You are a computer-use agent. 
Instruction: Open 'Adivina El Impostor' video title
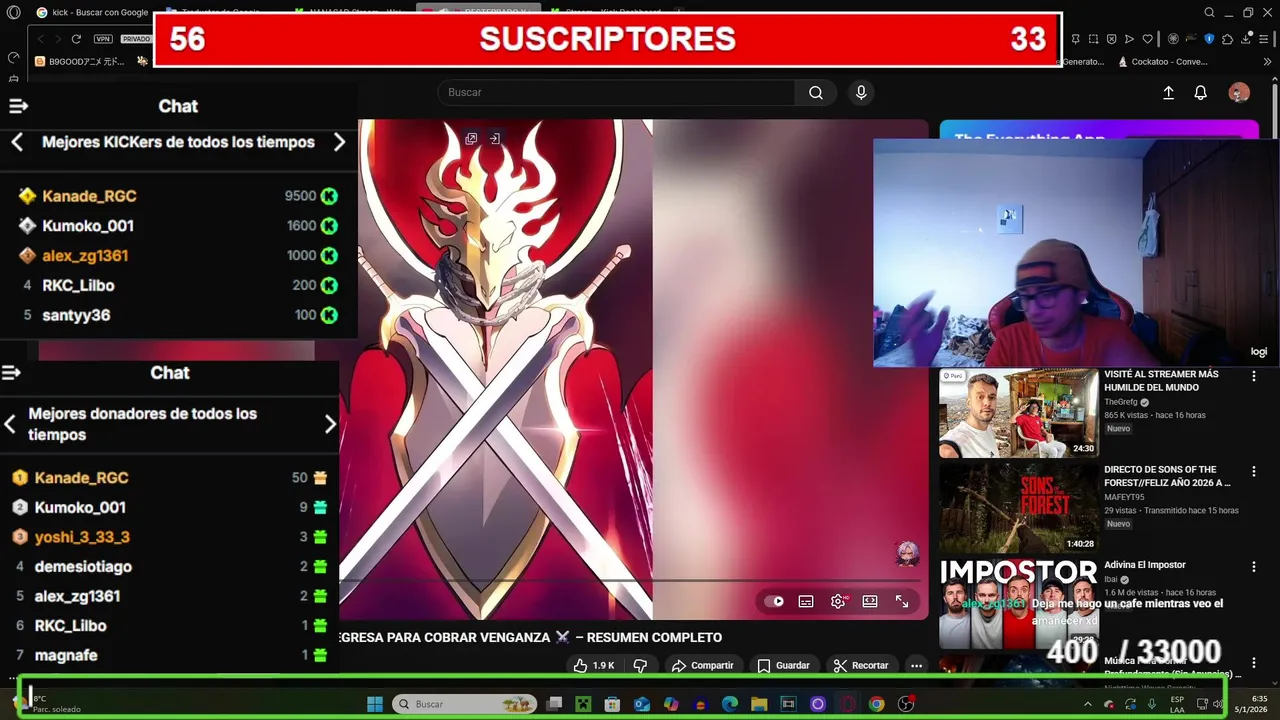coord(1145,565)
